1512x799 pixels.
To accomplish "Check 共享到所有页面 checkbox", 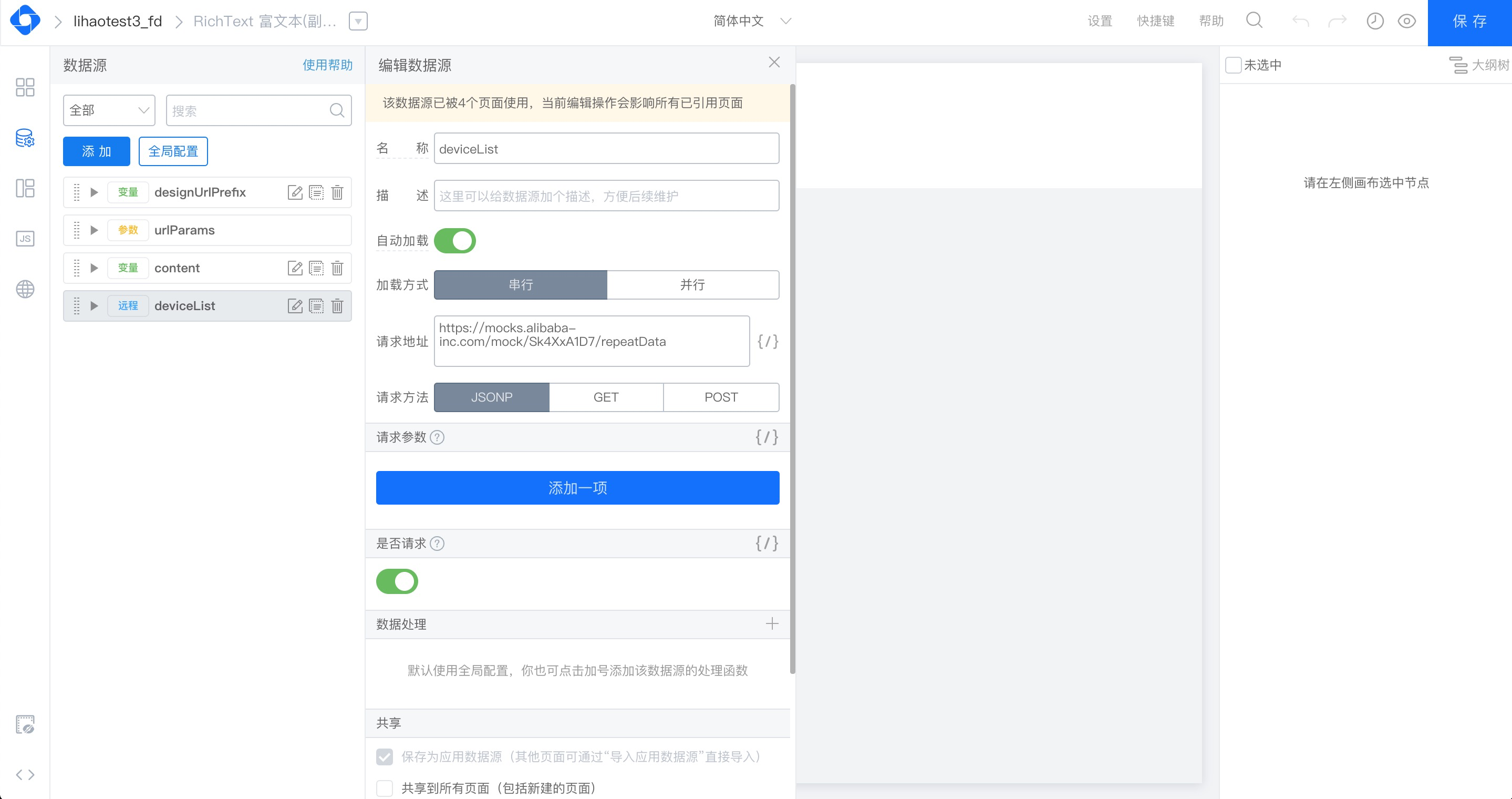I will coord(385,788).
